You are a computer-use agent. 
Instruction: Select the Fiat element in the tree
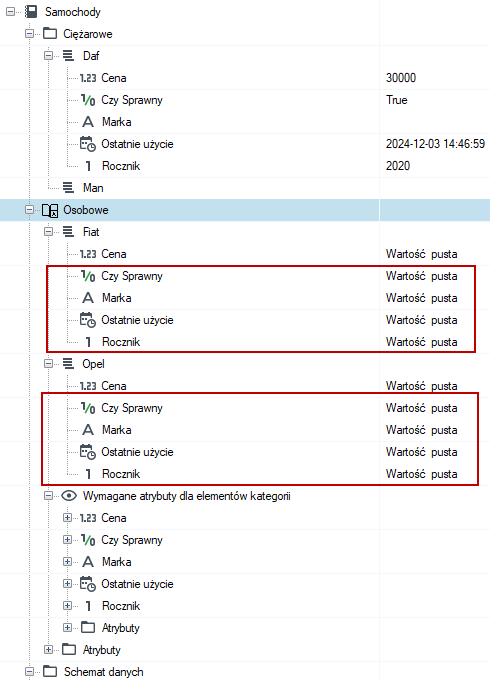click(91, 232)
